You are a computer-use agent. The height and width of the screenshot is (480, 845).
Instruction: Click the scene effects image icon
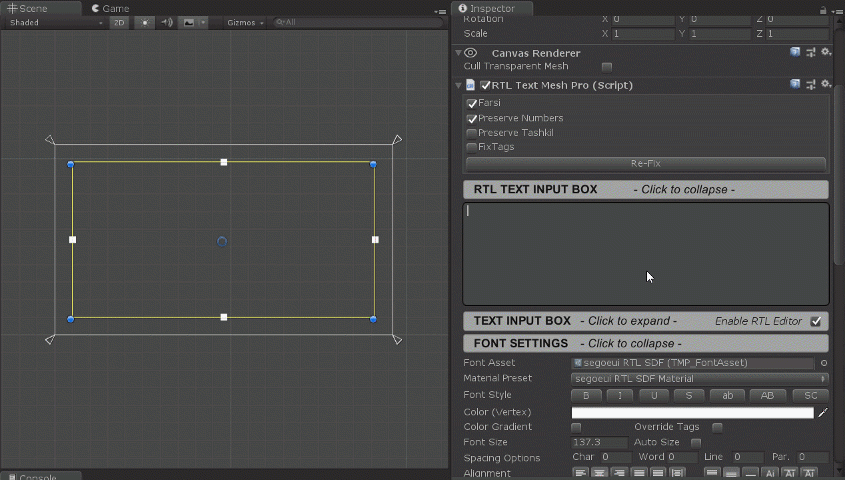189,23
